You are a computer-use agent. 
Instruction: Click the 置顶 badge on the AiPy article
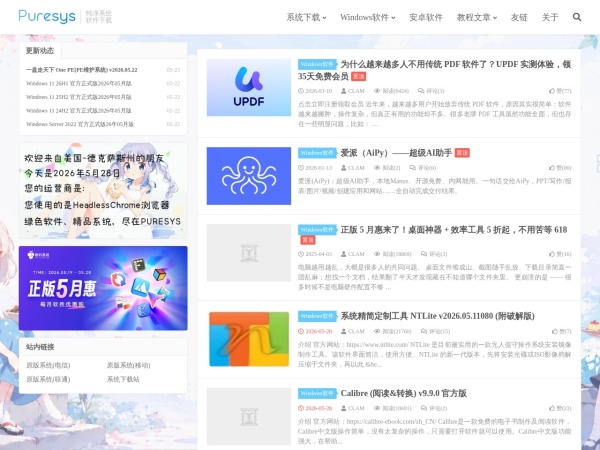click(462, 153)
